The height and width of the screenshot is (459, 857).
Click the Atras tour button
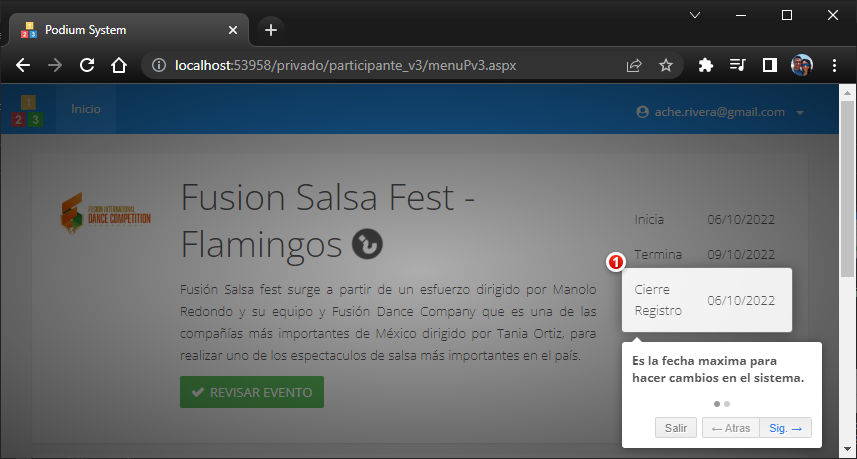(731, 428)
